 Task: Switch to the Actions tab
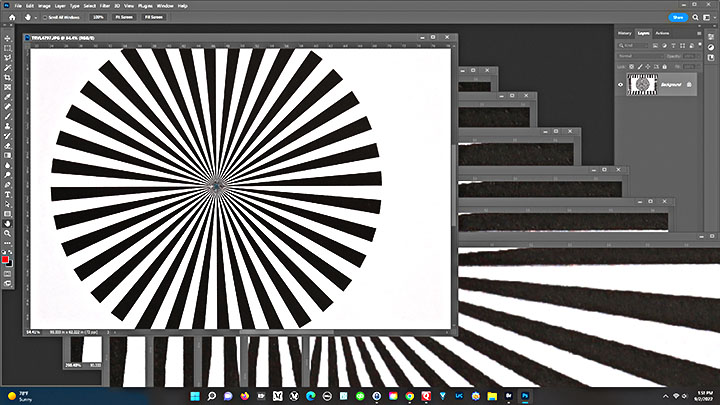point(662,33)
